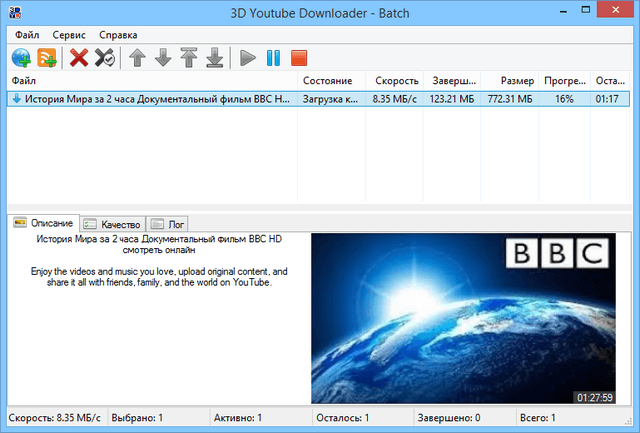Click the add RSS feed icon
This screenshot has width=640, height=433.
click(47, 58)
